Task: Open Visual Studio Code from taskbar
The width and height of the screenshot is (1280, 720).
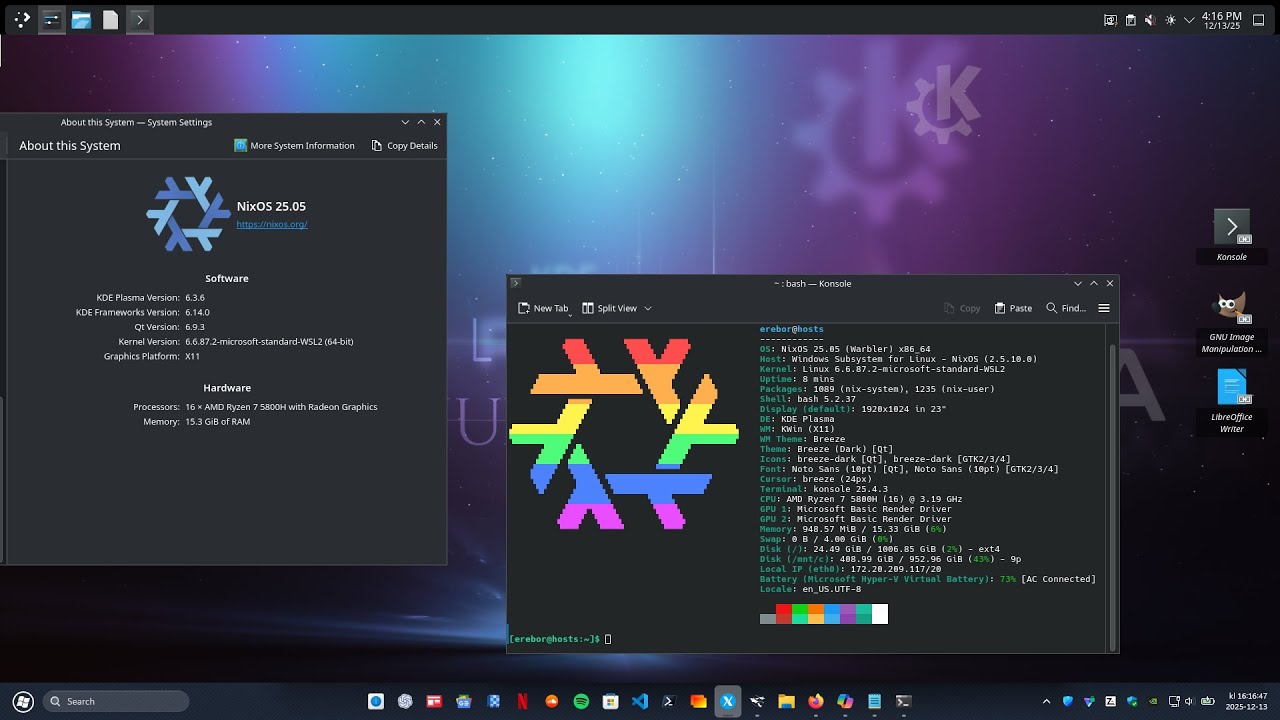Action: pyautogui.click(x=640, y=702)
